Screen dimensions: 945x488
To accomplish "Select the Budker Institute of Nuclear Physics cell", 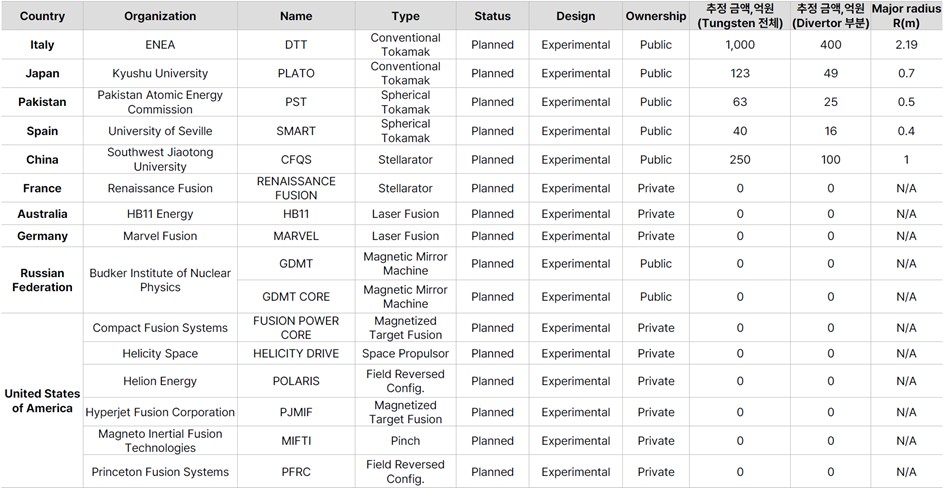I will pyautogui.click(x=160, y=280).
